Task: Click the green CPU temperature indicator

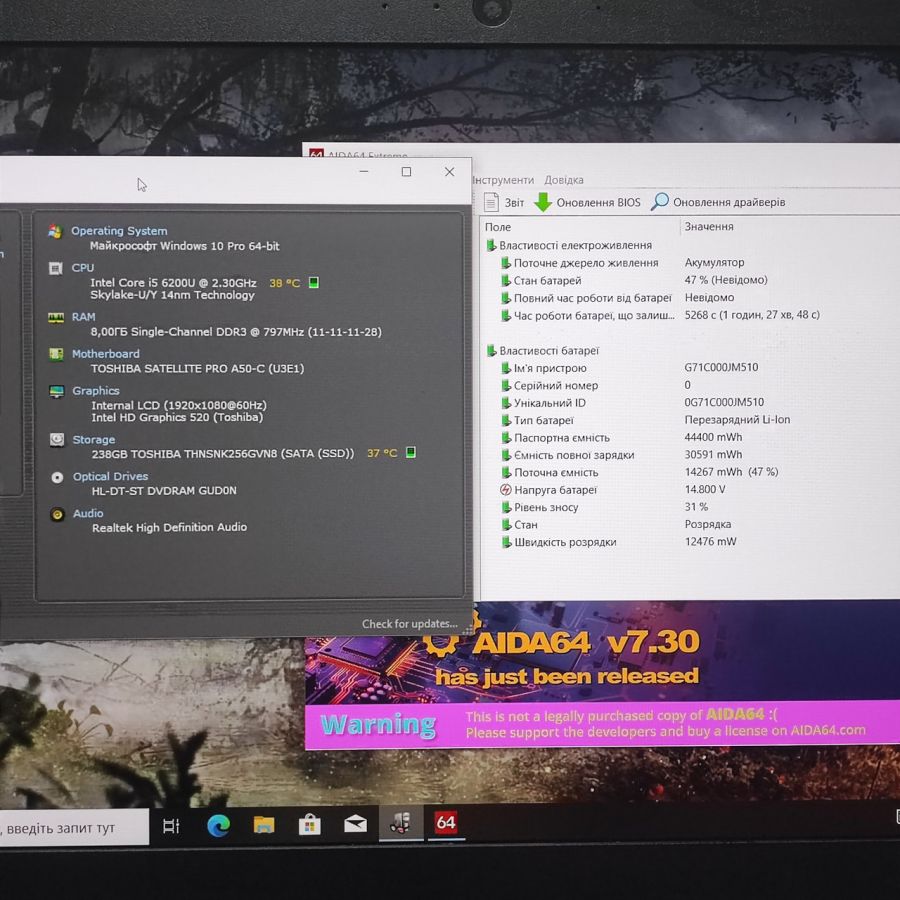Action: point(313,282)
